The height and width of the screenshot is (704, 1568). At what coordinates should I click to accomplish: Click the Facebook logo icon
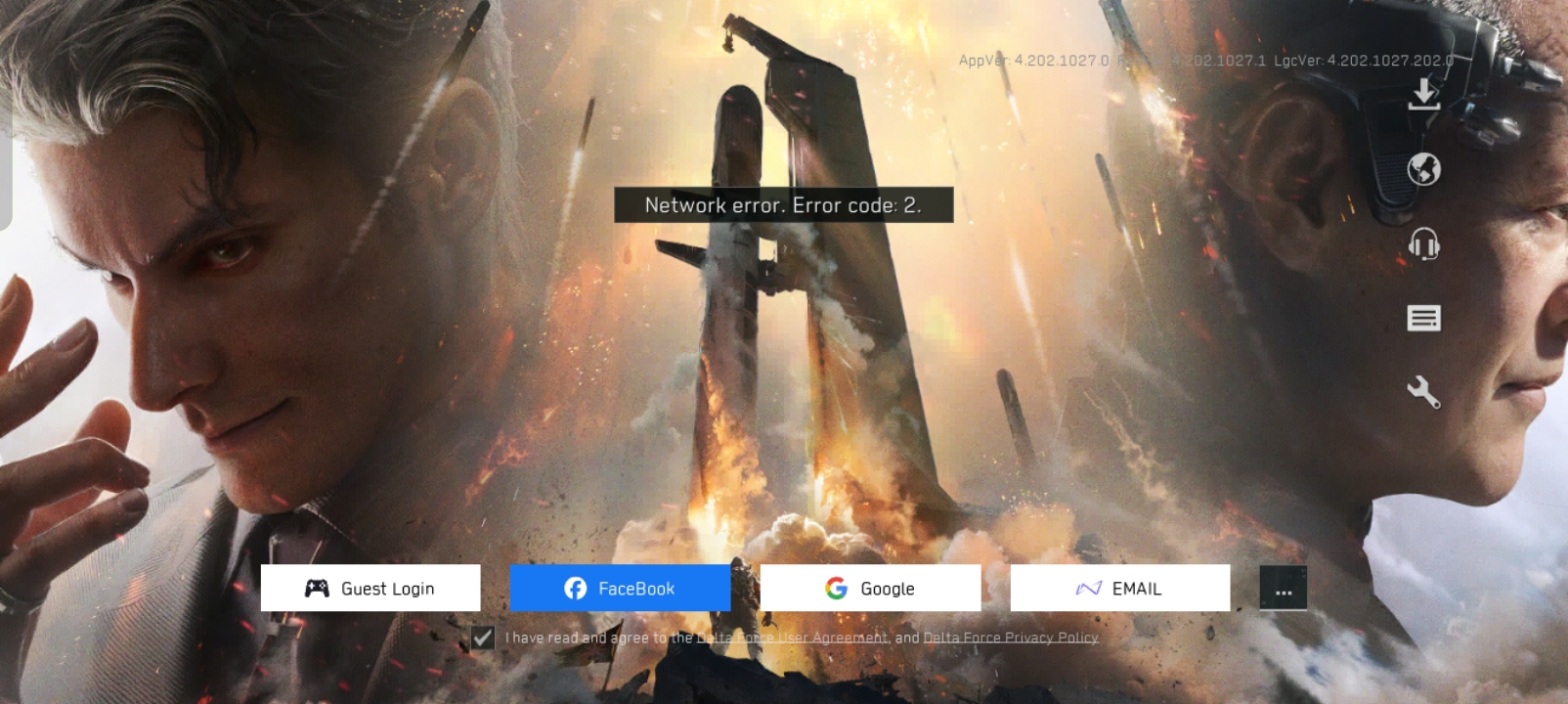coord(576,589)
